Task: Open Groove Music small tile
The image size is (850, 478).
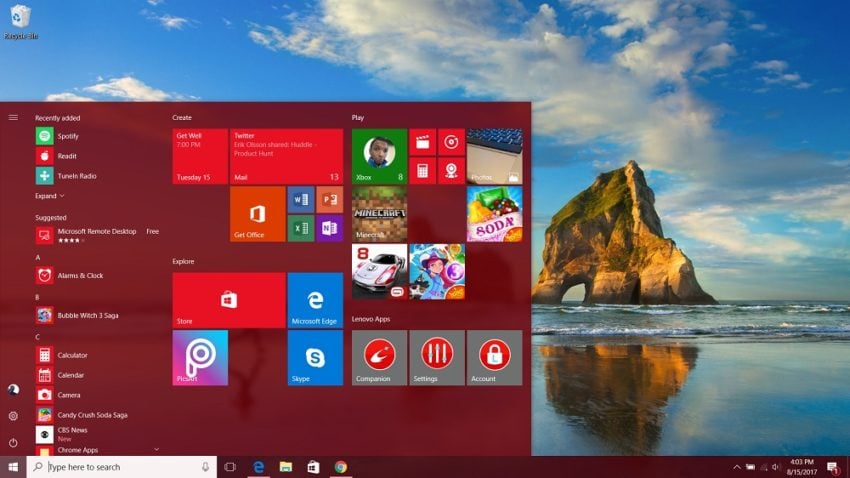Action: click(451, 143)
